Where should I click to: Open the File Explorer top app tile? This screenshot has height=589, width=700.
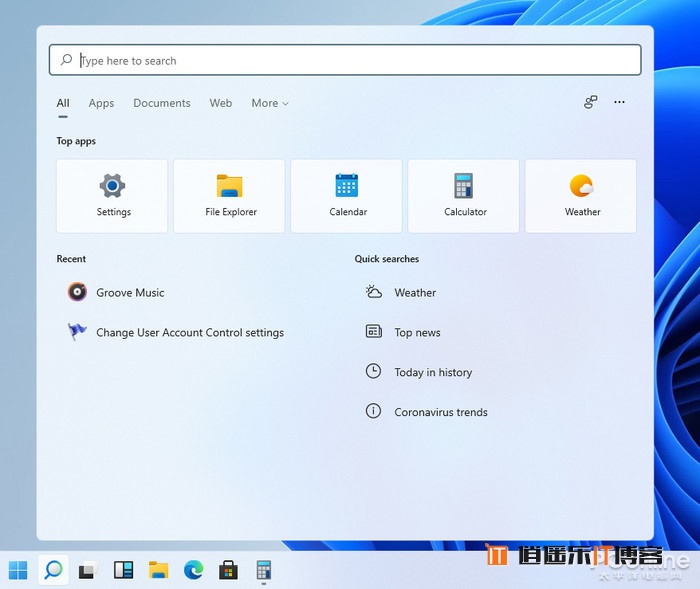tap(229, 196)
